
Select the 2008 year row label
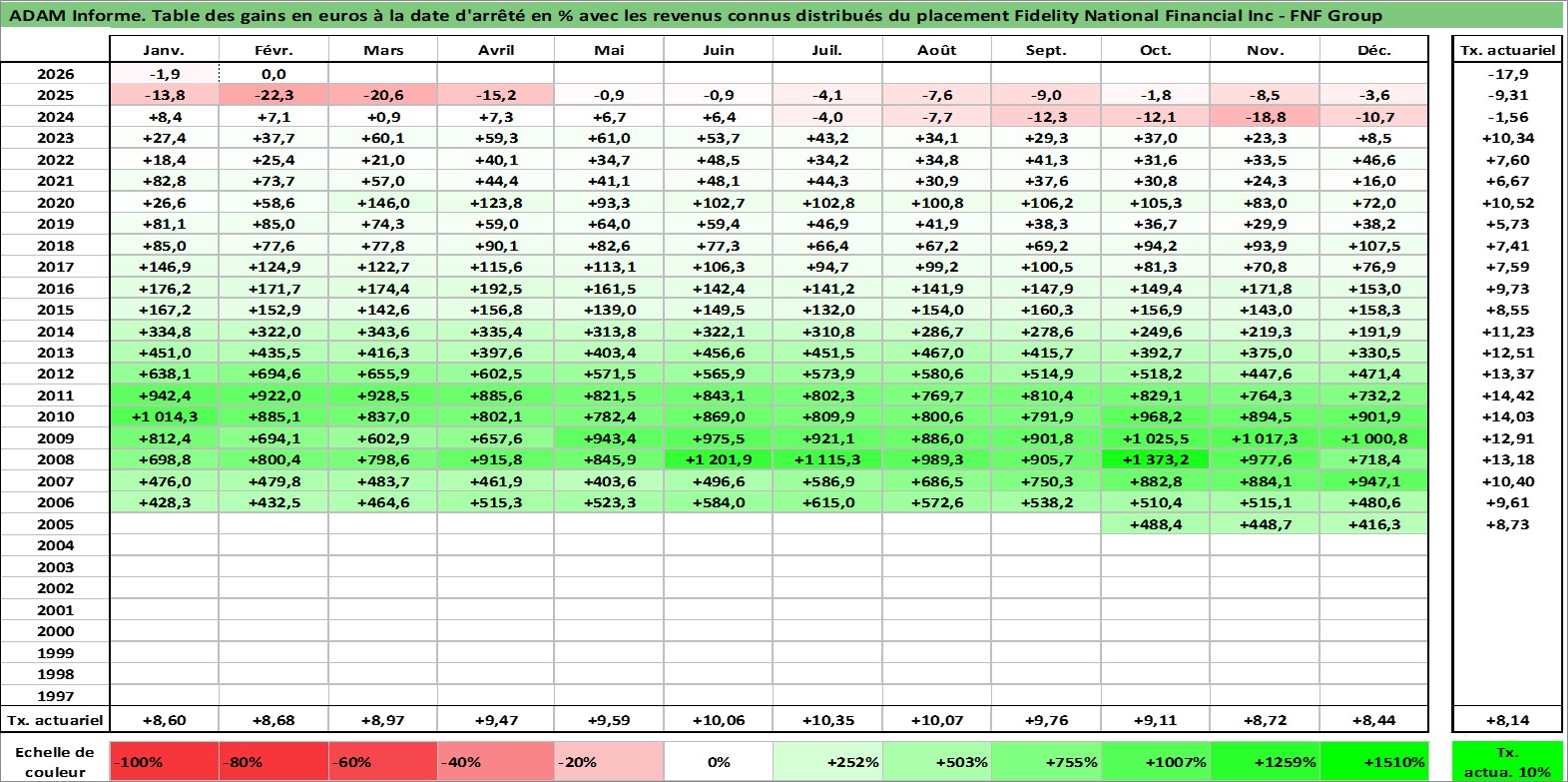tap(56, 459)
